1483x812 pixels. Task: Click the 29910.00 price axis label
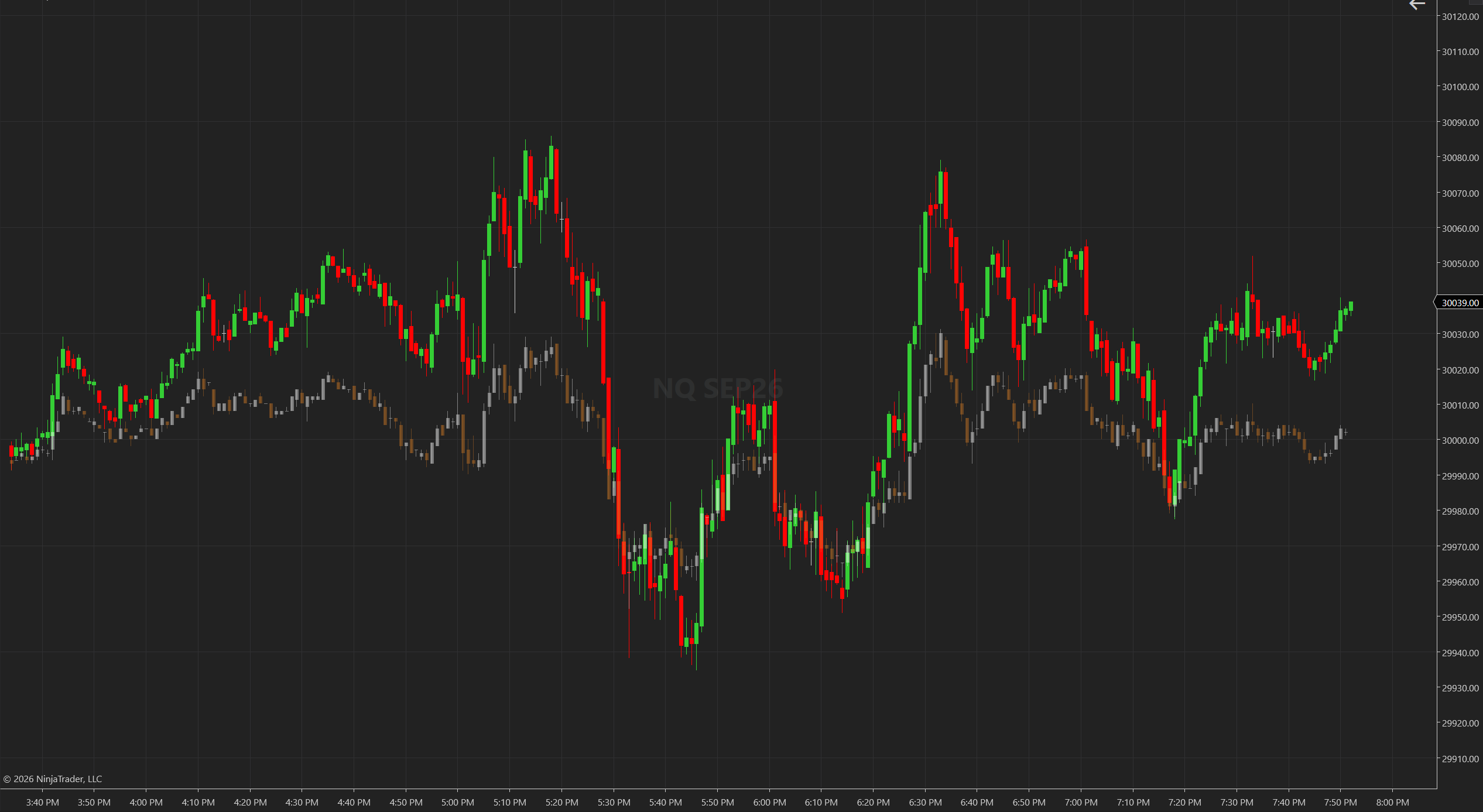(x=1460, y=759)
